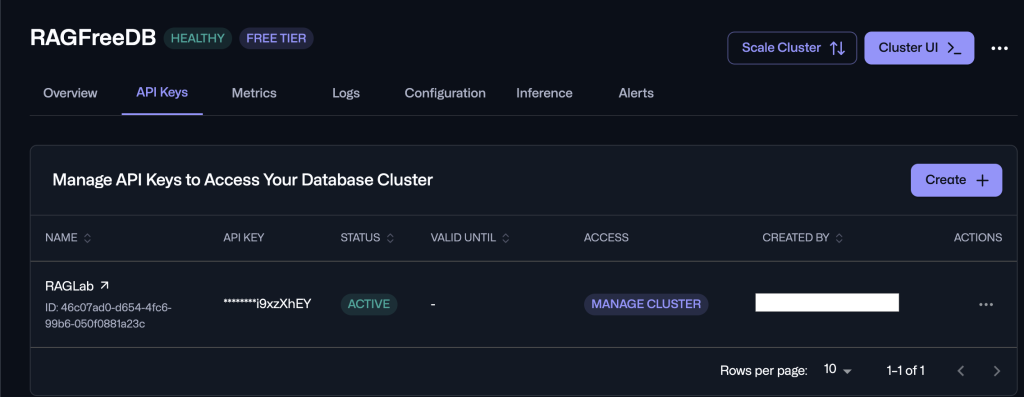The image size is (1024, 397).
Task: Sort by Name column arrows
Action: coord(88,238)
